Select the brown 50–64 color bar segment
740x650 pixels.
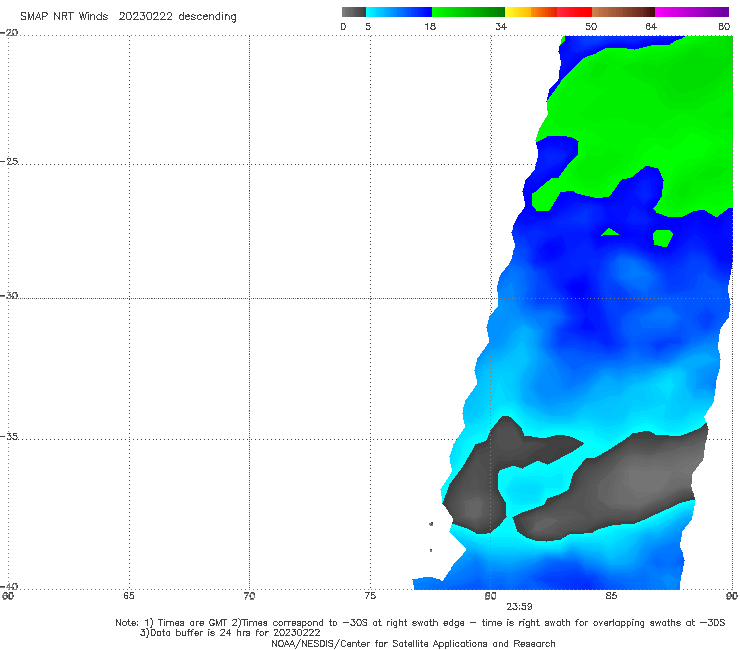point(623,12)
